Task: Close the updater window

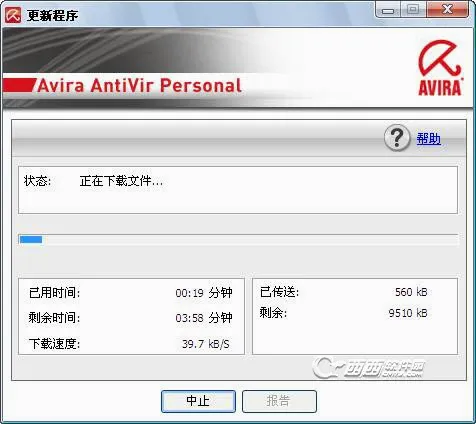Action: click(x=447, y=10)
